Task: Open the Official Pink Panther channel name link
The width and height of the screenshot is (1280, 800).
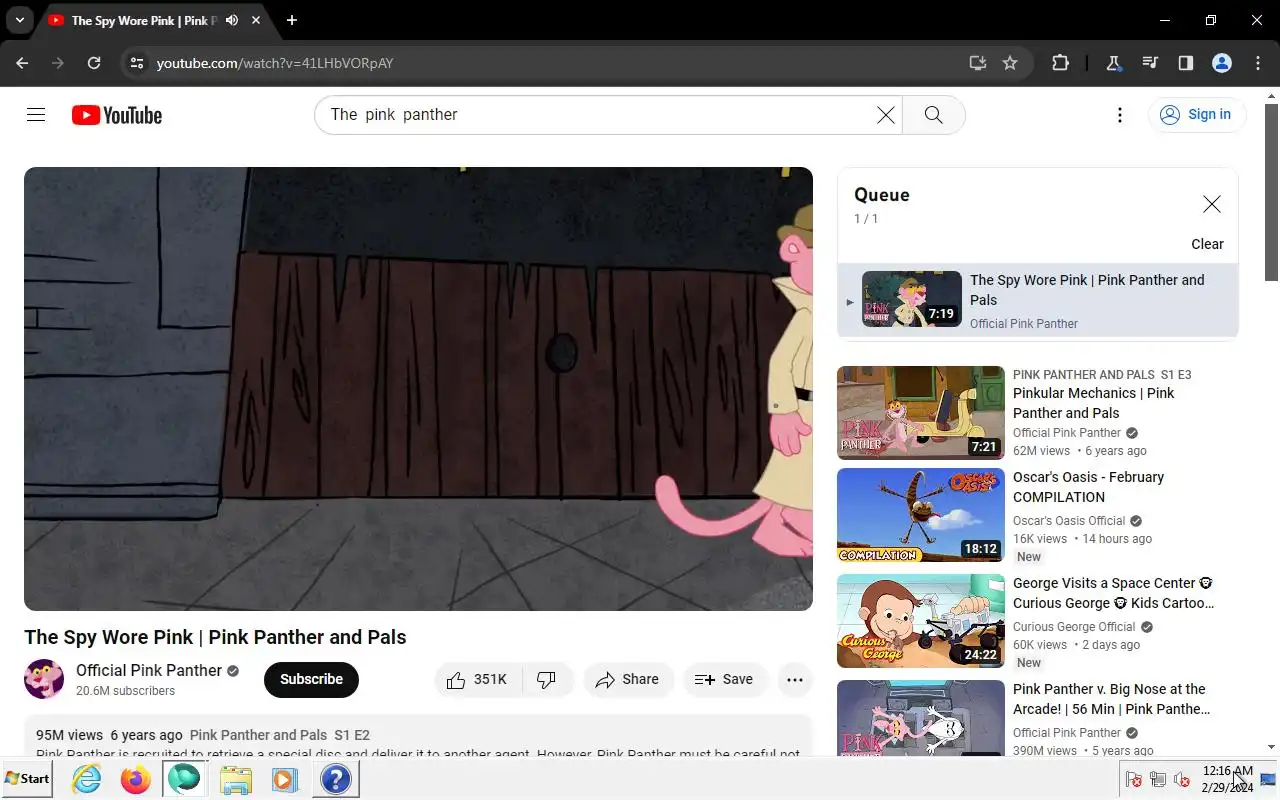Action: (149, 670)
